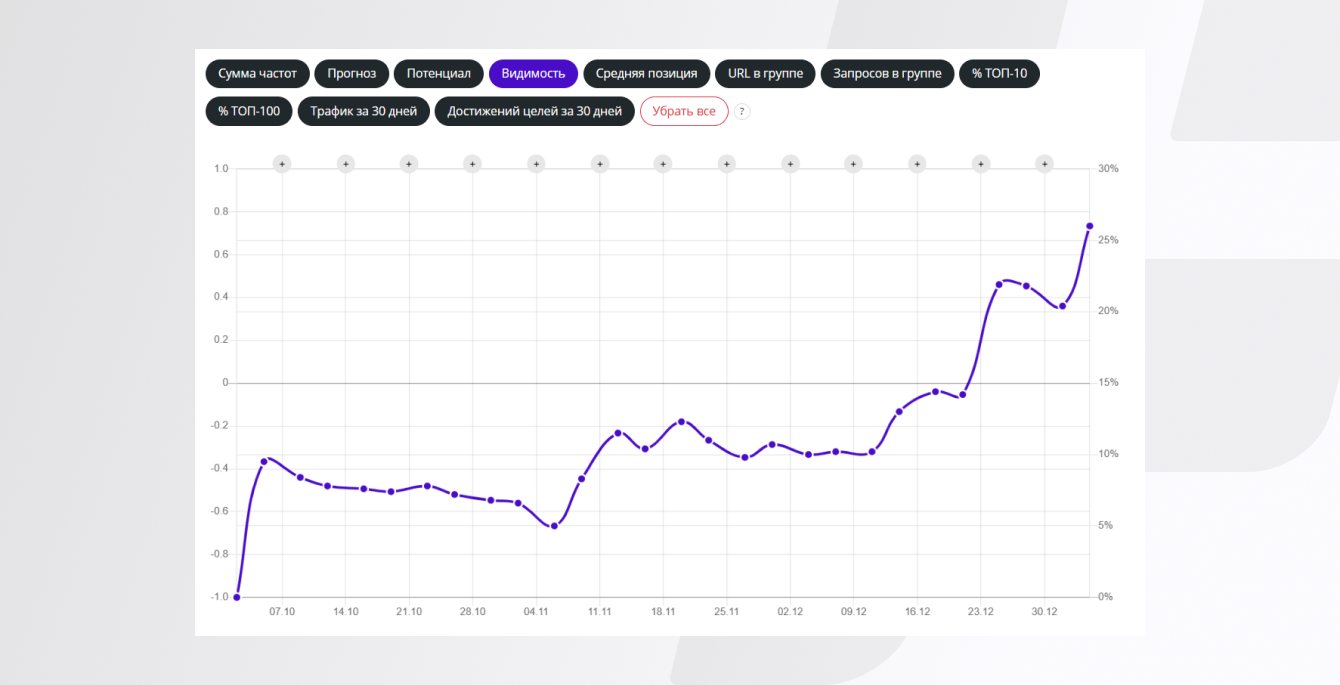1340x685 pixels.
Task: Switch on the % ТОП-10 metric
Action: point(999,74)
